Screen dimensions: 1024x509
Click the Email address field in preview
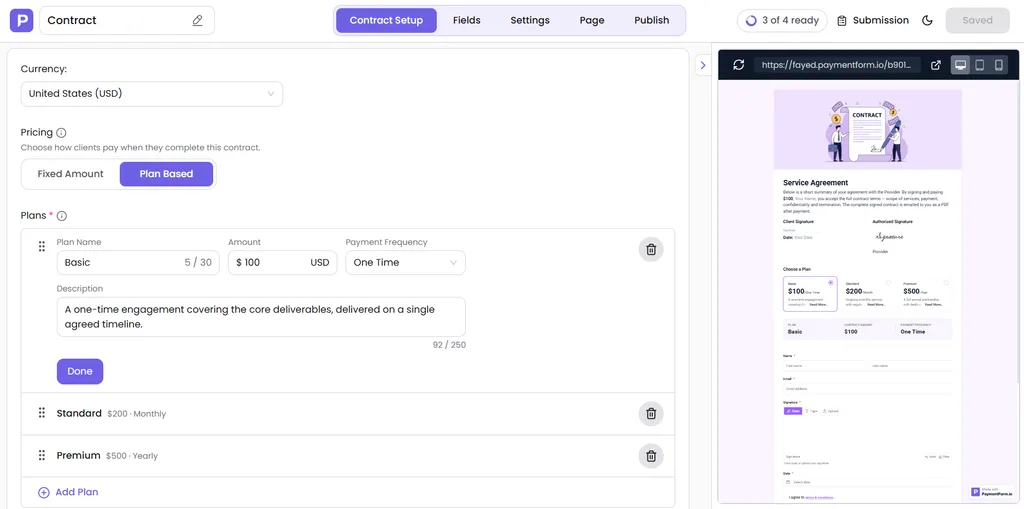pos(867,388)
